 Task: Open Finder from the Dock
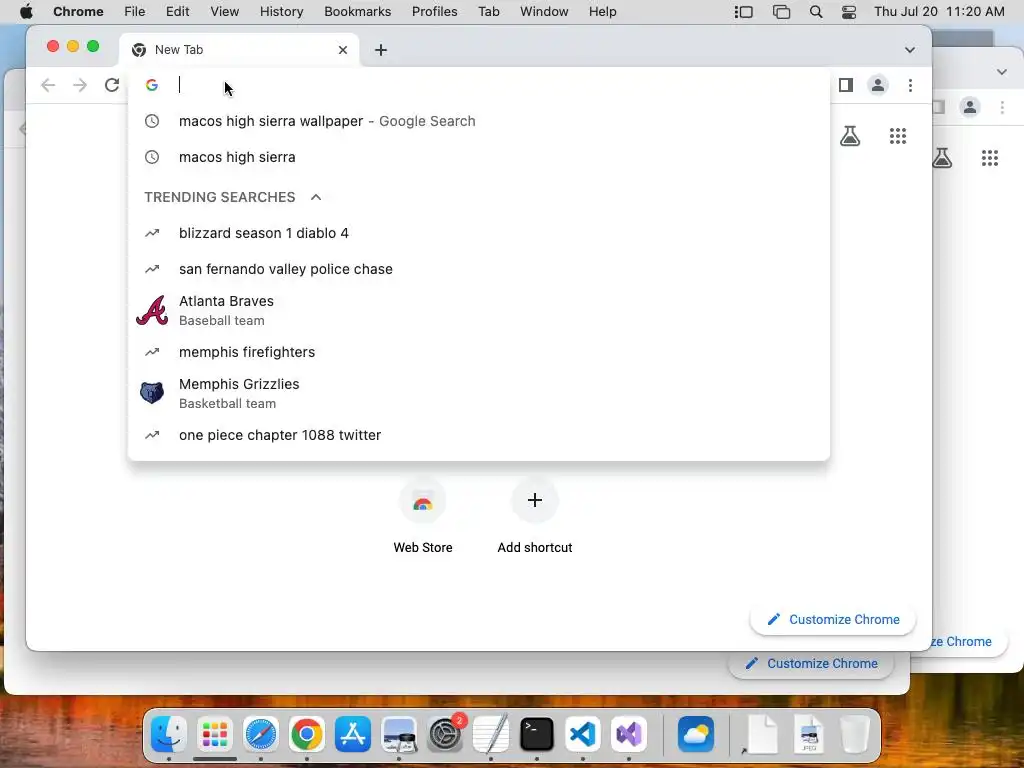168,734
